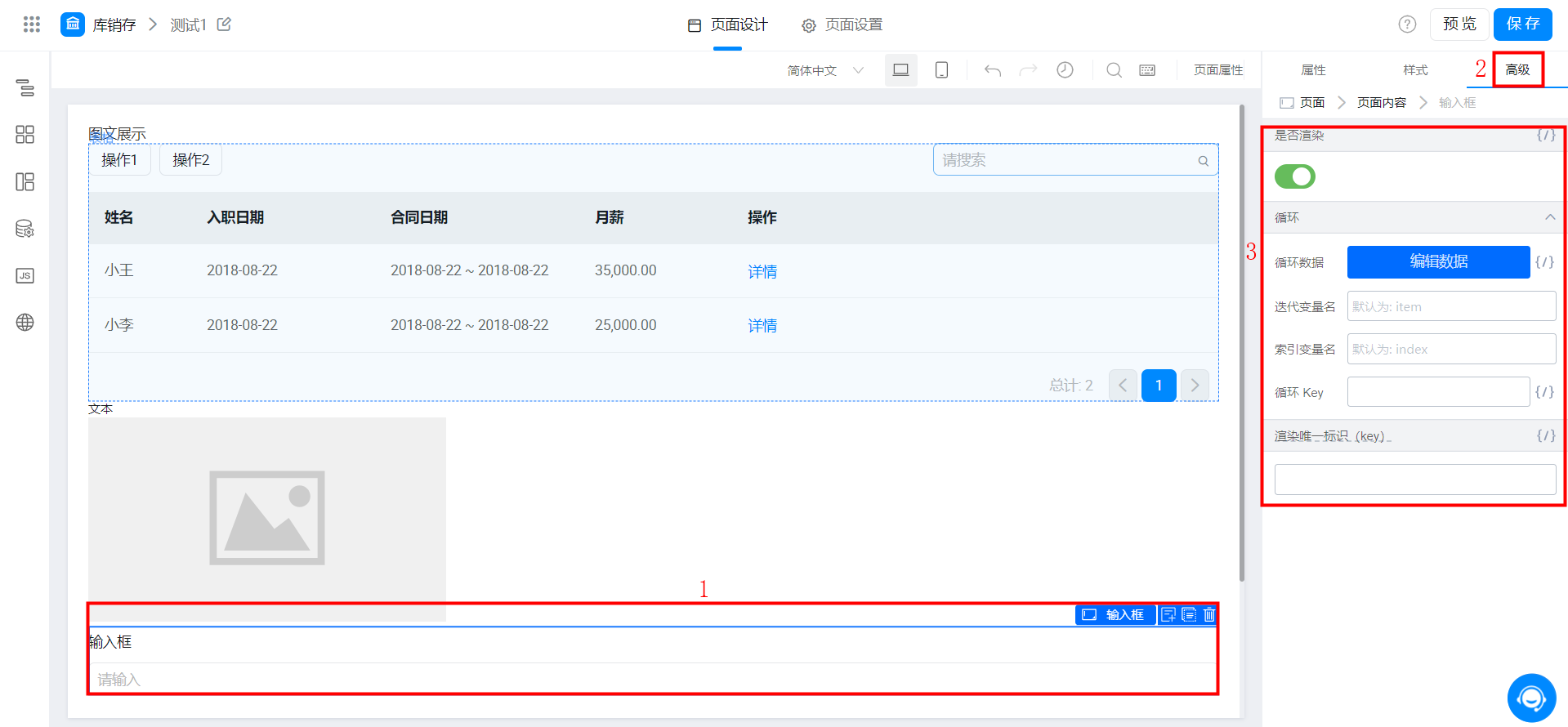Screen dimensions: 1568x727
Task: Click the 库销存 app logo icon
Action: coord(73,25)
